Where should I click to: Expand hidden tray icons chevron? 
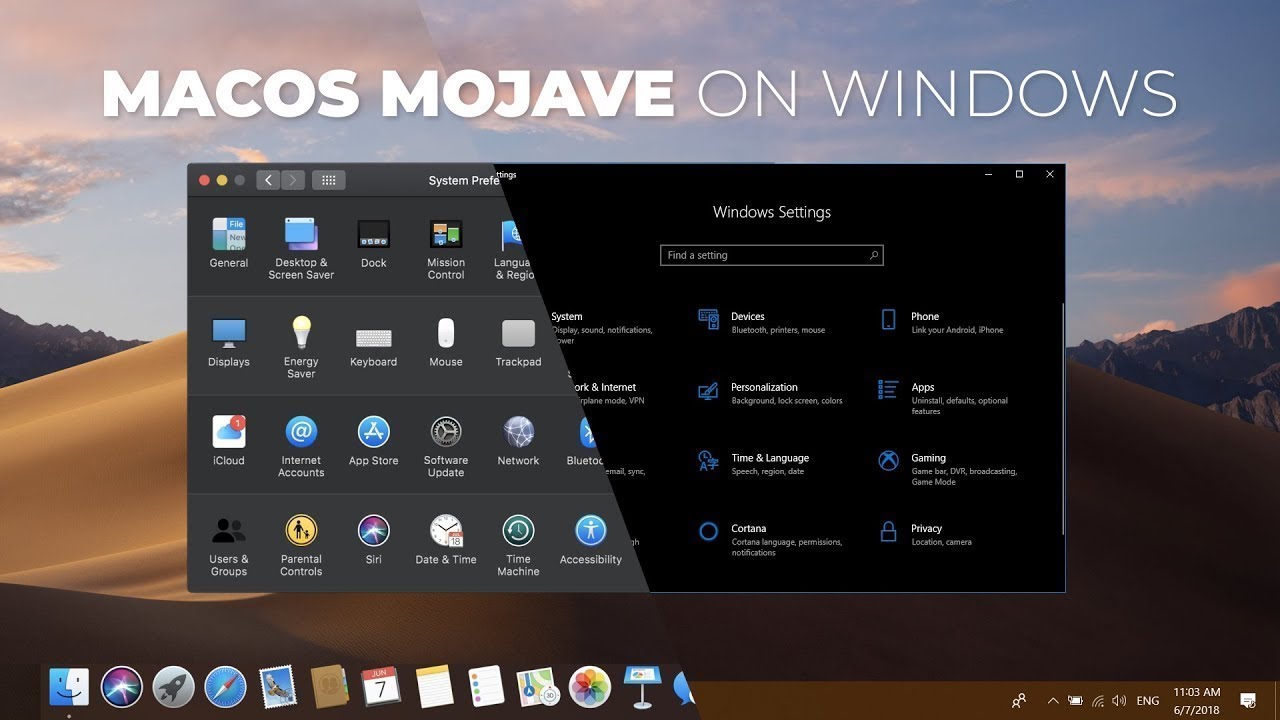[1052, 700]
